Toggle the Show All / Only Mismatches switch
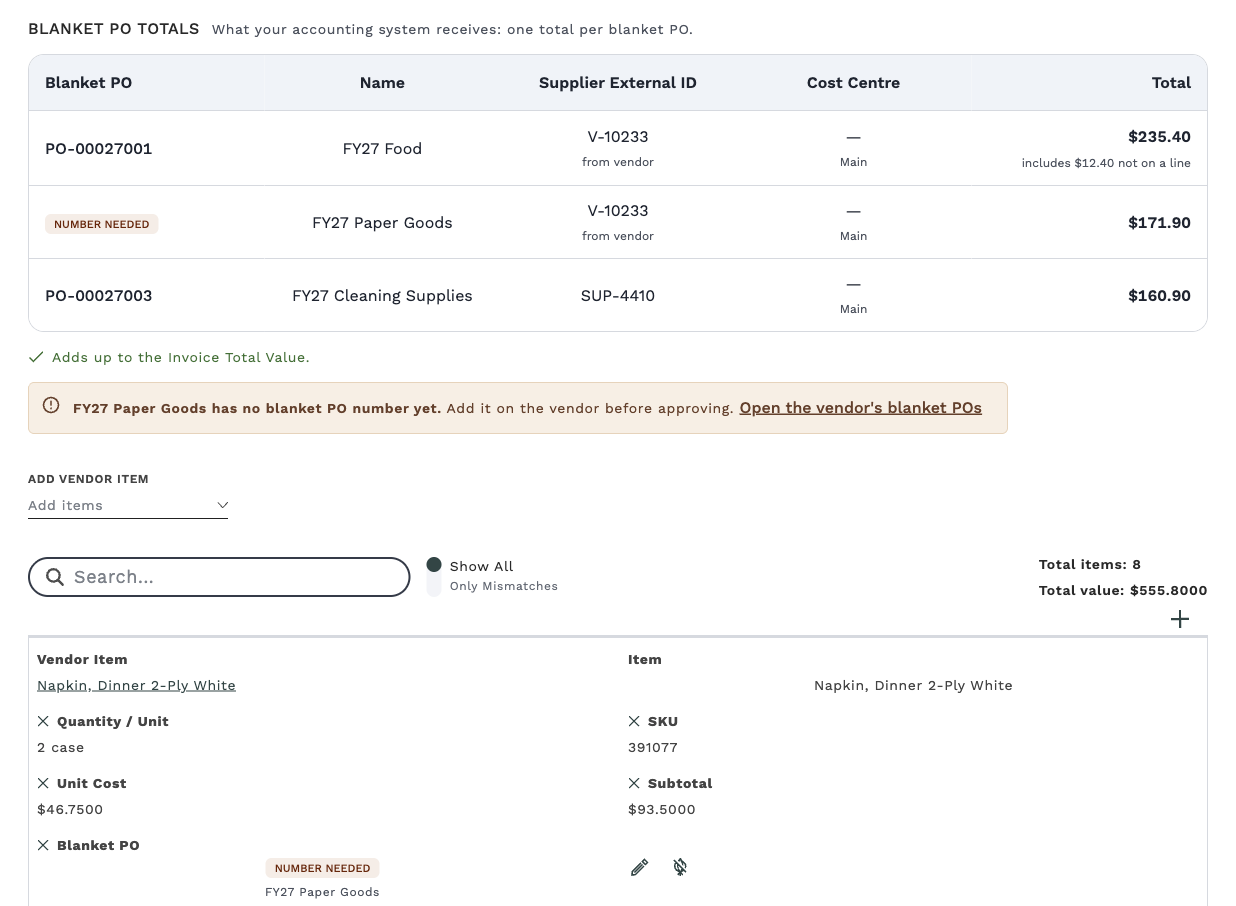 (x=434, y=576)
